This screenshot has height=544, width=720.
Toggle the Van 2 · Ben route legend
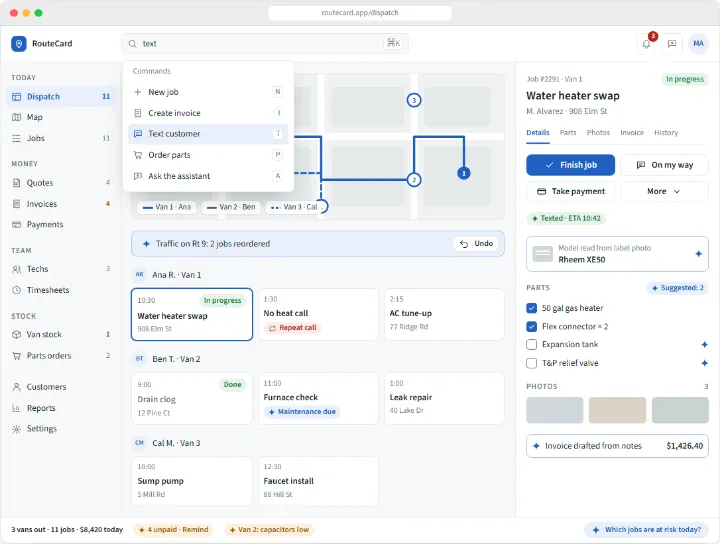tap(231, 207)
